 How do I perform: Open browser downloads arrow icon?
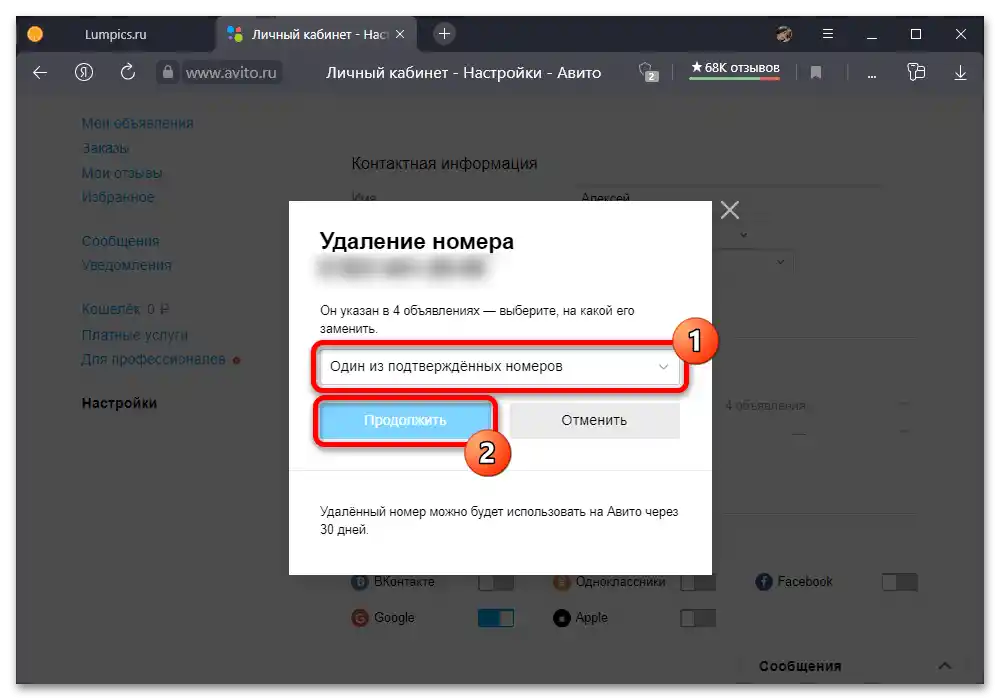[x=960, y=73]
